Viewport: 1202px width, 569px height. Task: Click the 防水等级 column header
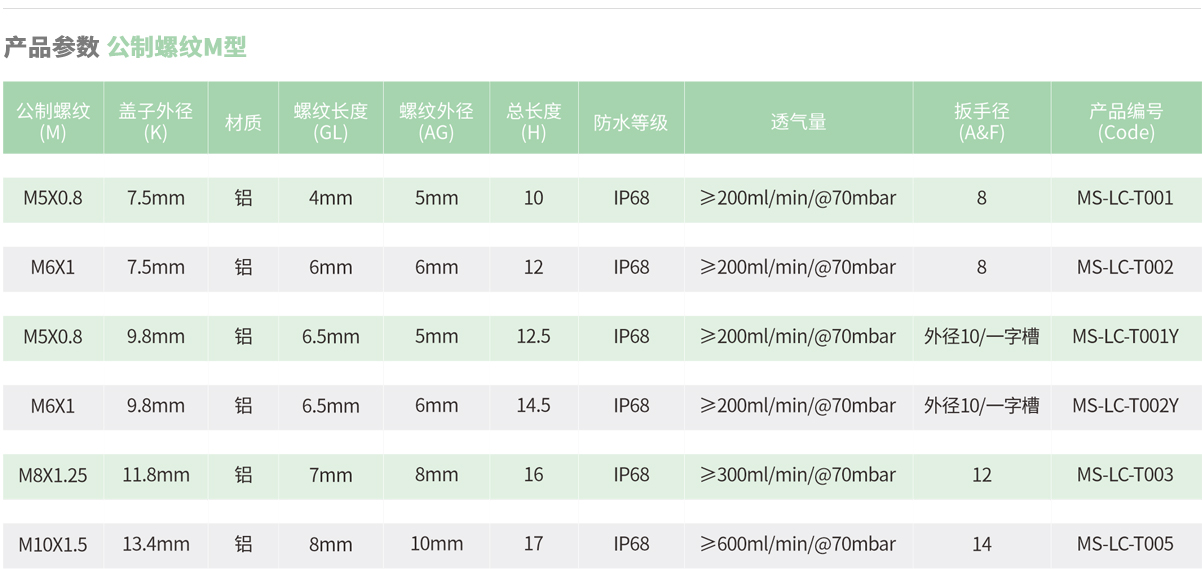630,122
